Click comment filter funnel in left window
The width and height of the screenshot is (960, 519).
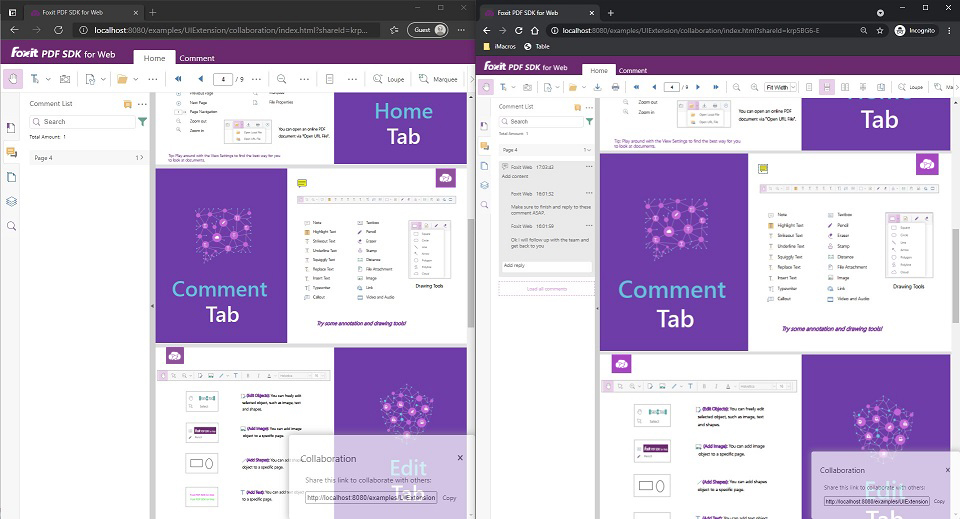point(143,122)
